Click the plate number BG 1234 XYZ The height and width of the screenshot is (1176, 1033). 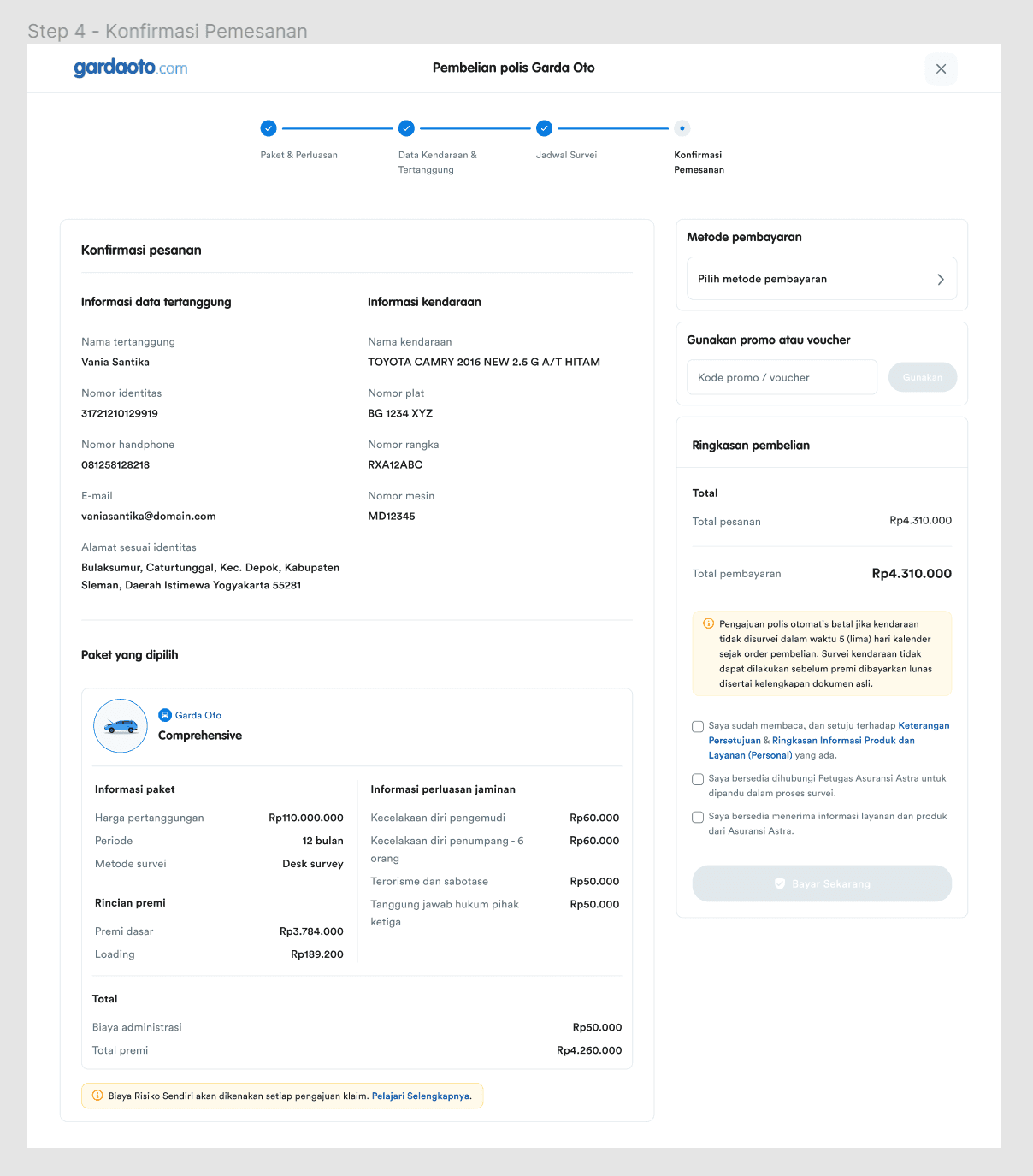click(400, 413)
